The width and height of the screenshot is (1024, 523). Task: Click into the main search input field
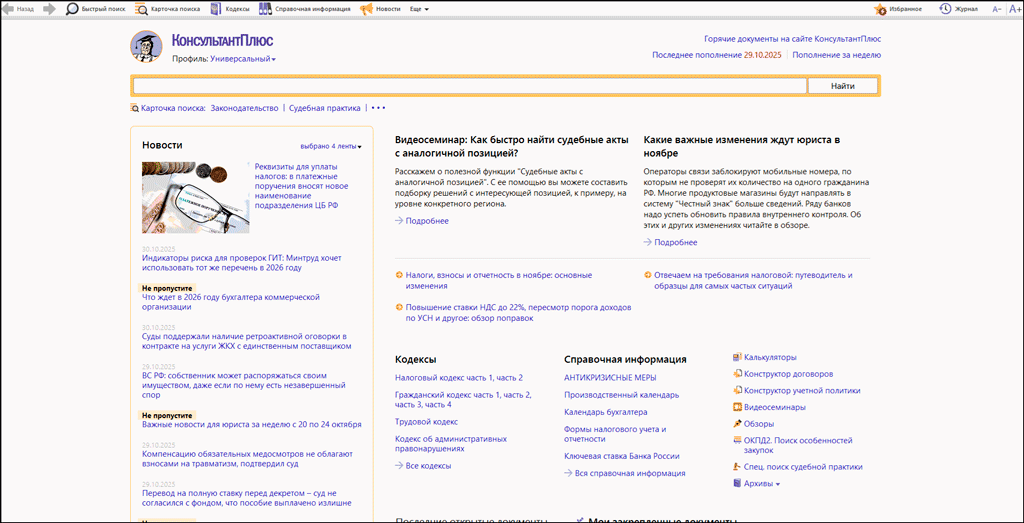(x=468, y=86)
